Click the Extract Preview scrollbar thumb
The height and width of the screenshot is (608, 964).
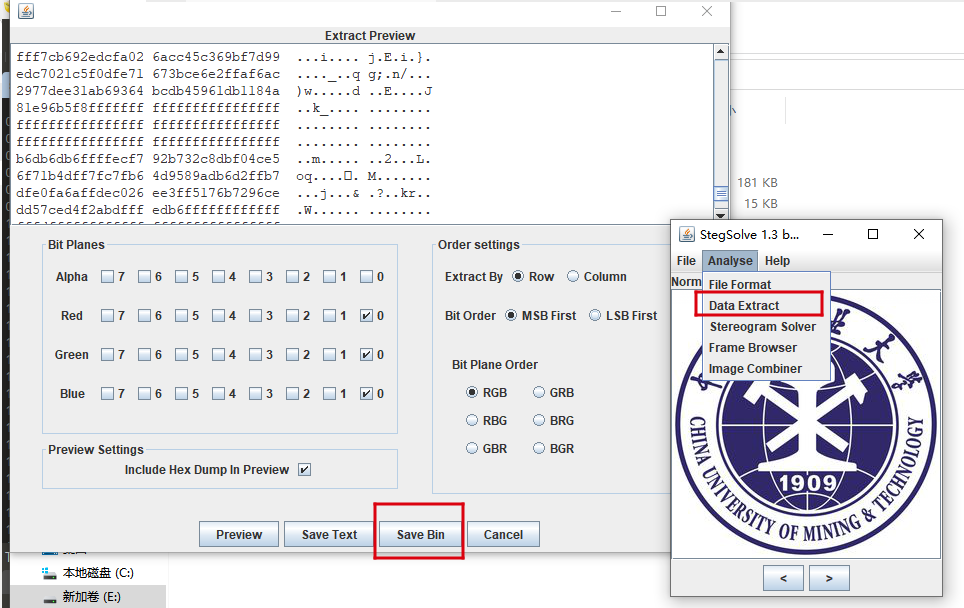[721, 194]
